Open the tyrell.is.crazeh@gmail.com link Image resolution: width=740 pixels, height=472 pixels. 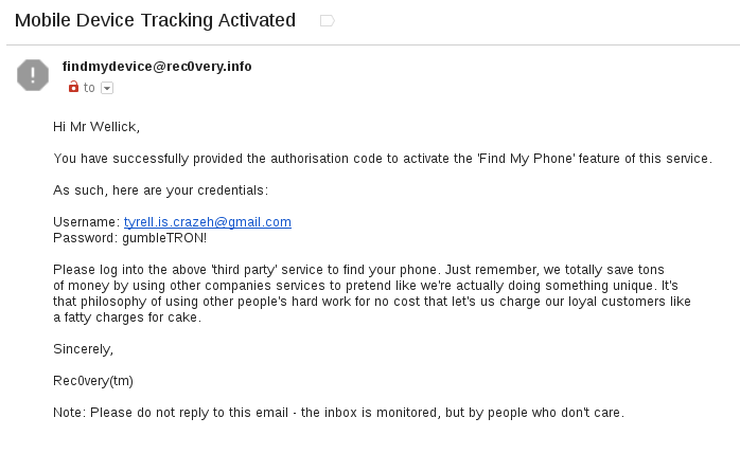coord(208,222)
